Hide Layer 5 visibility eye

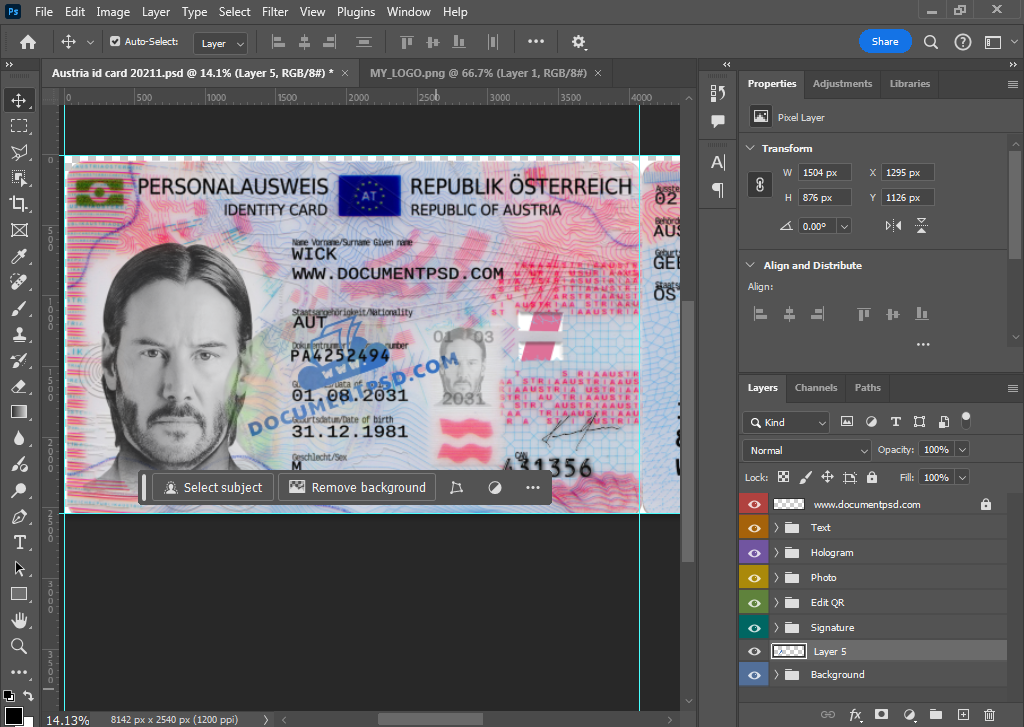(754, 651)
